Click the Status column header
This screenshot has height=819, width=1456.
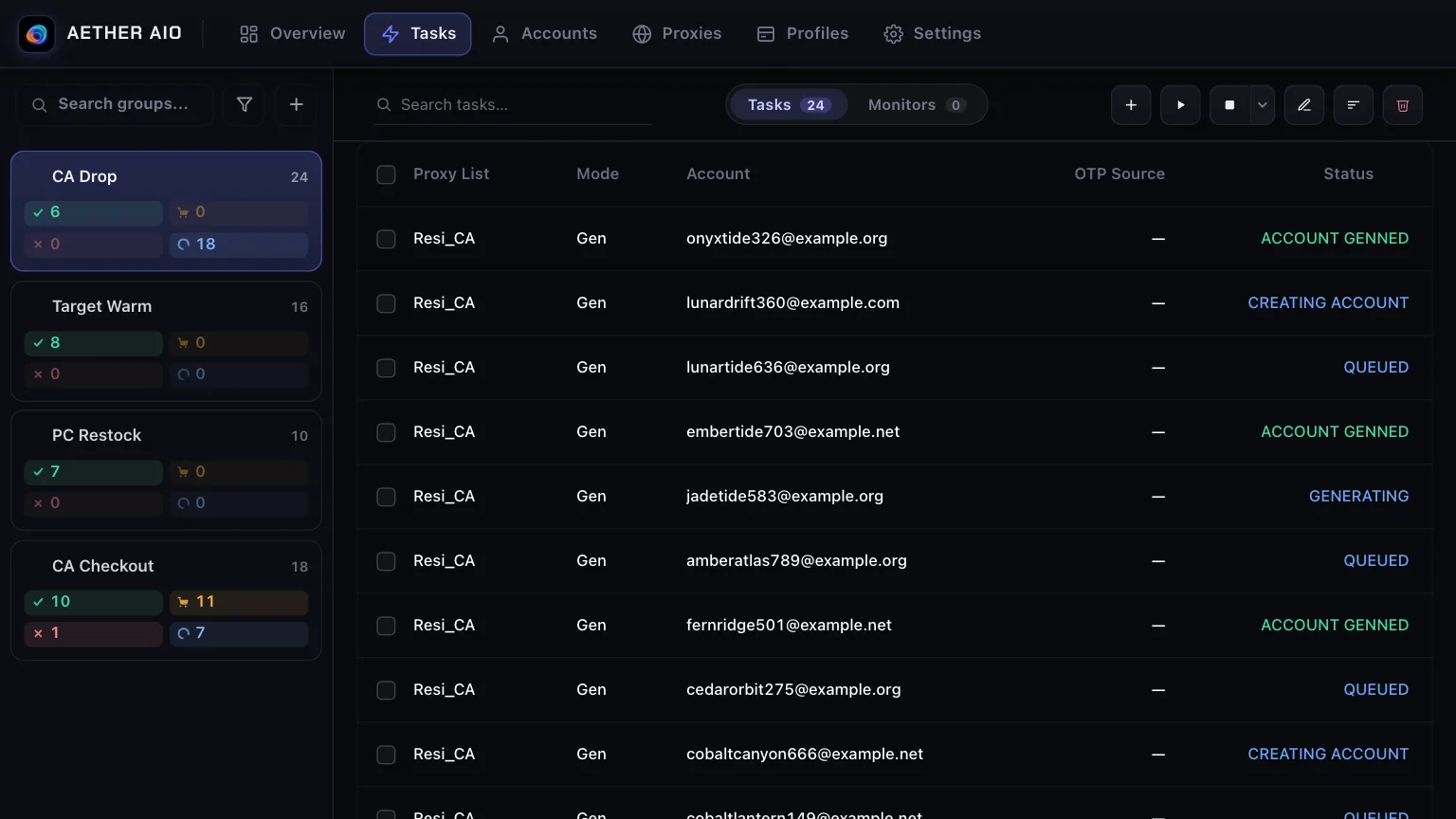(x=1348, y=174)
